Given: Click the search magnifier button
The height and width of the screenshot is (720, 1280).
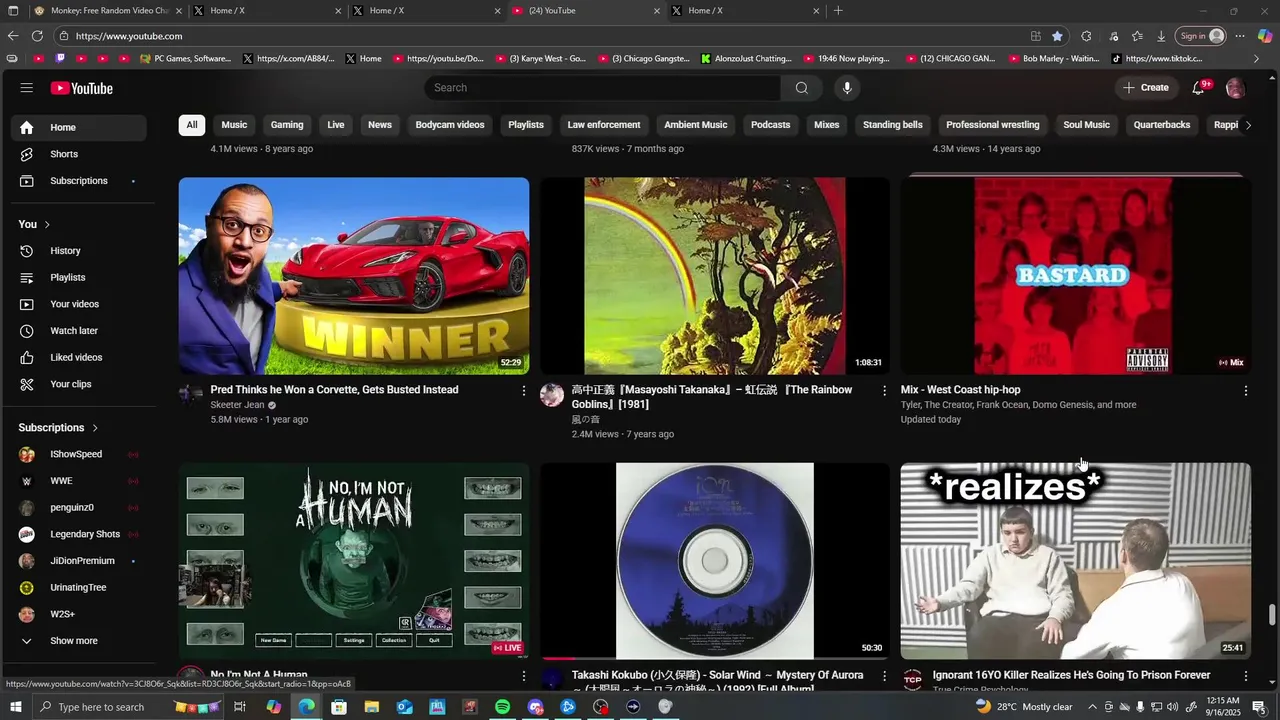Looking at the screenshot, I should click(x=801, y=88).
